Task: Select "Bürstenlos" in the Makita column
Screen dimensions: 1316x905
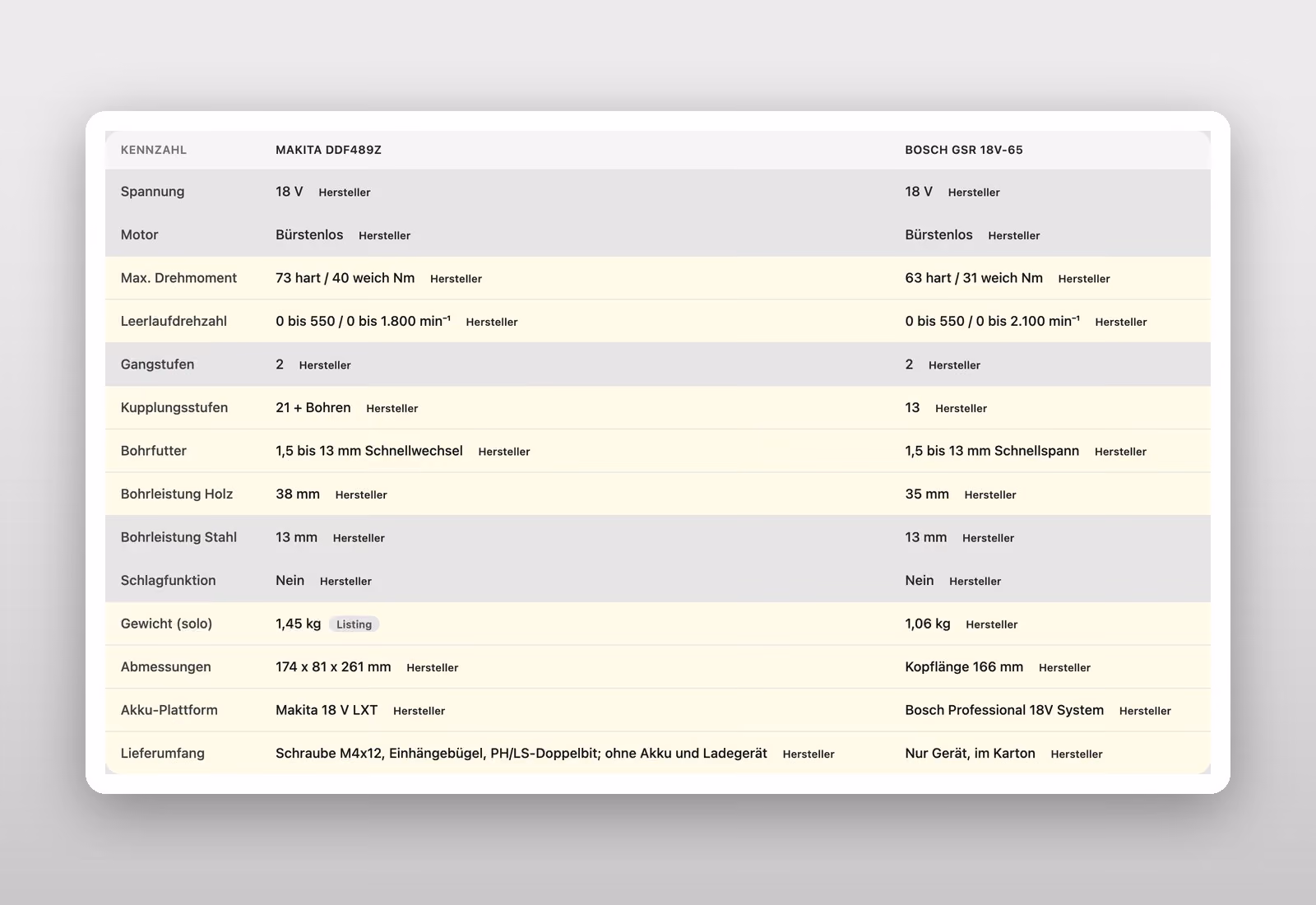Action: pos(309,234)
